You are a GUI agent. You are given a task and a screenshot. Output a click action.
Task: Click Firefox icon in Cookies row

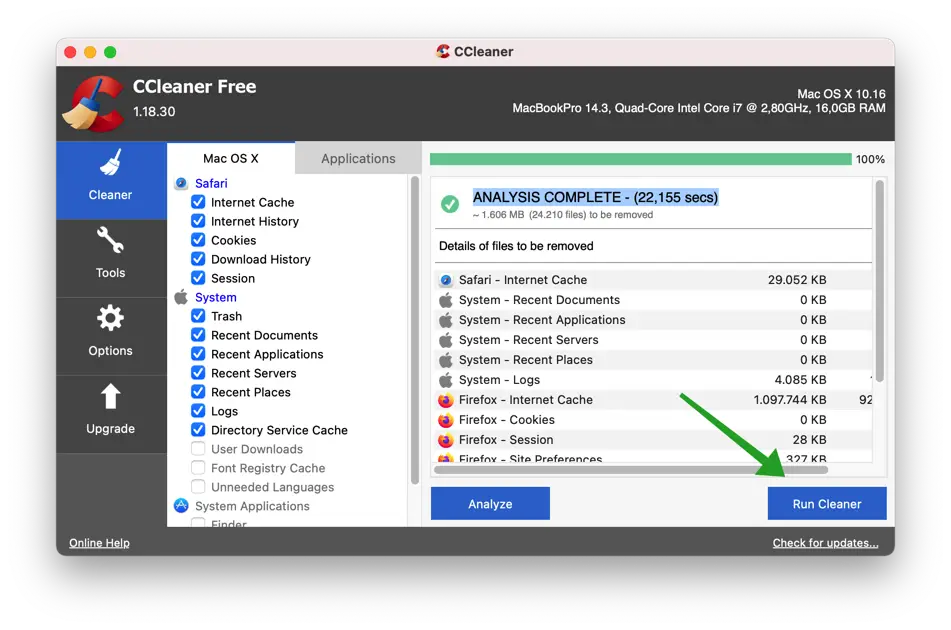click(x=446, y=420)
